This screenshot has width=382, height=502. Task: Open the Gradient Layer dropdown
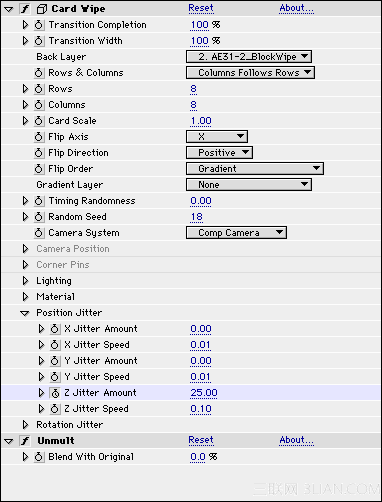[249, 185]
